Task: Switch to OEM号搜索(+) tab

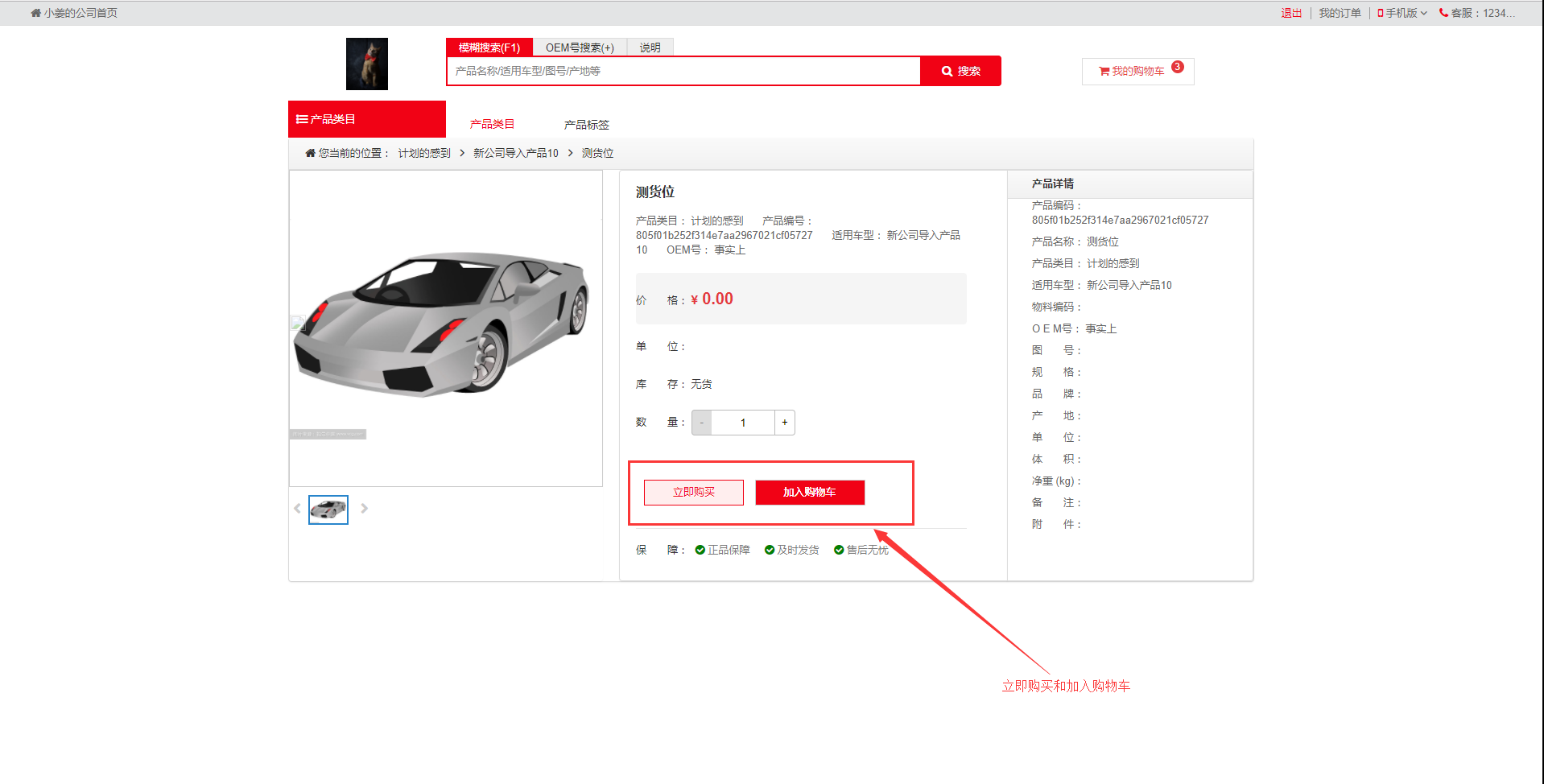Action: 580,47
